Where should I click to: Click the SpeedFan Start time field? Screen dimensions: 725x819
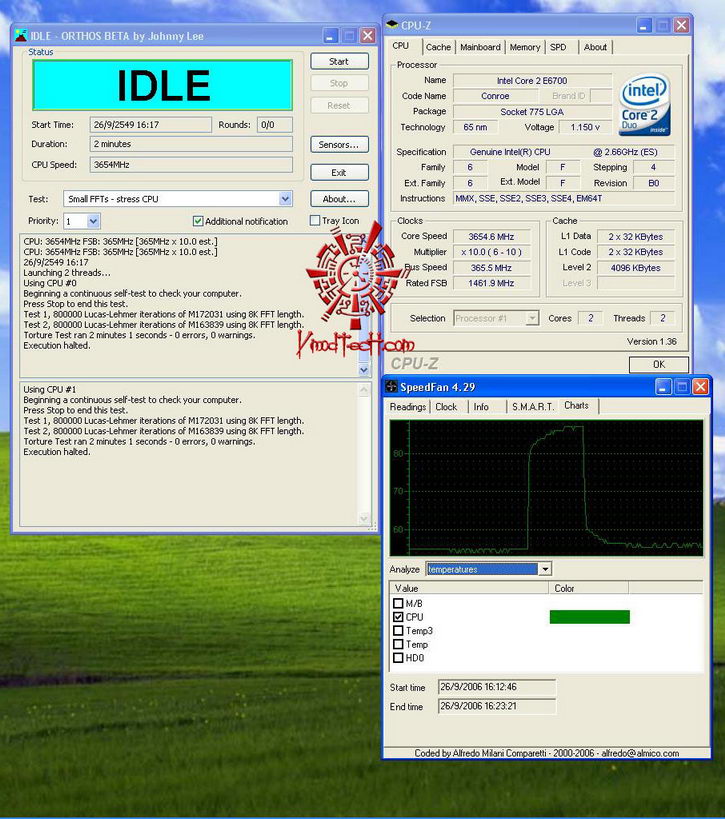click(497, 687)
